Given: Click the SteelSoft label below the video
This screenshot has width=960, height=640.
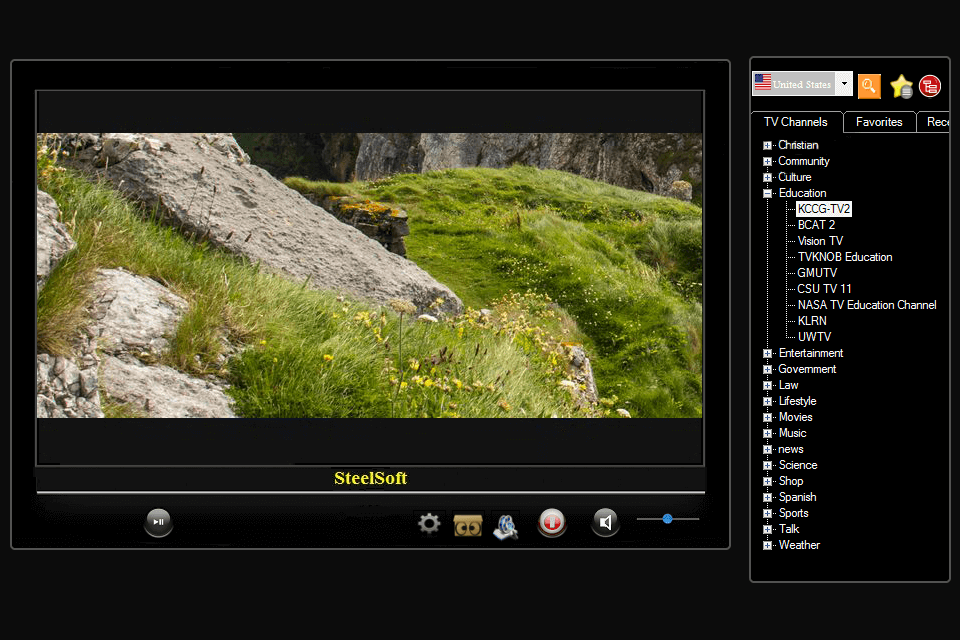Looking at the screenshot, I should click(370, 479).
